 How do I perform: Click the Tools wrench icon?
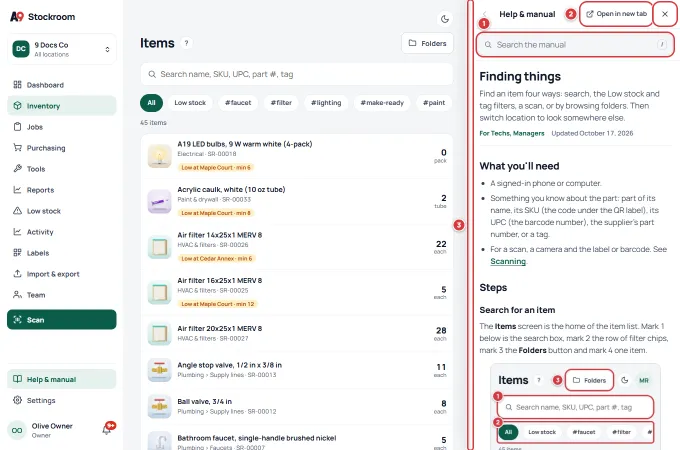tap(17, 168)
